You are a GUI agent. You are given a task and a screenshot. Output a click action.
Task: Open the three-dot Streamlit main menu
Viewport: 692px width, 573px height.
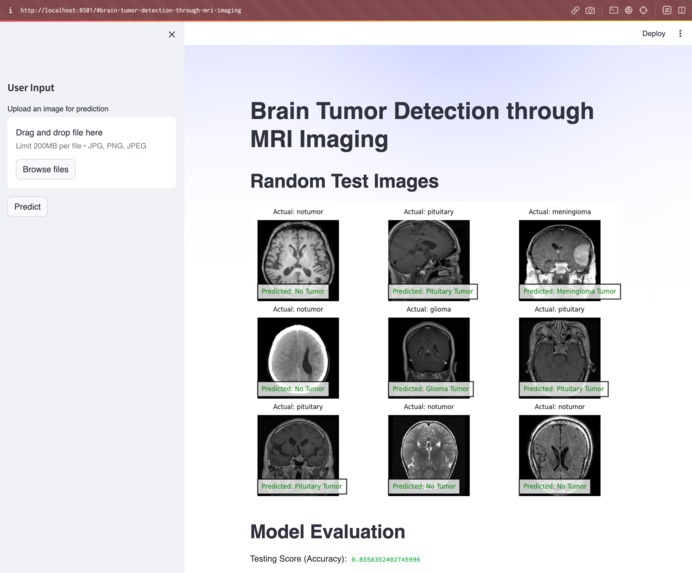[680, 34]
